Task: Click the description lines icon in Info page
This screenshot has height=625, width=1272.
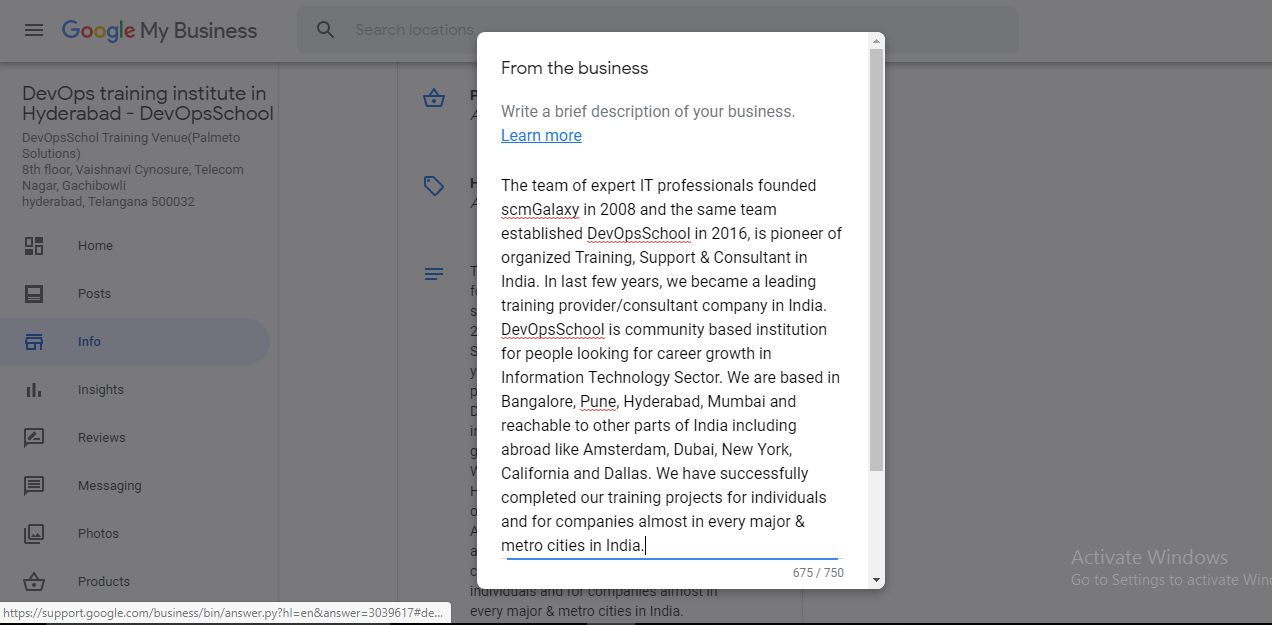Action: point(434,274)
